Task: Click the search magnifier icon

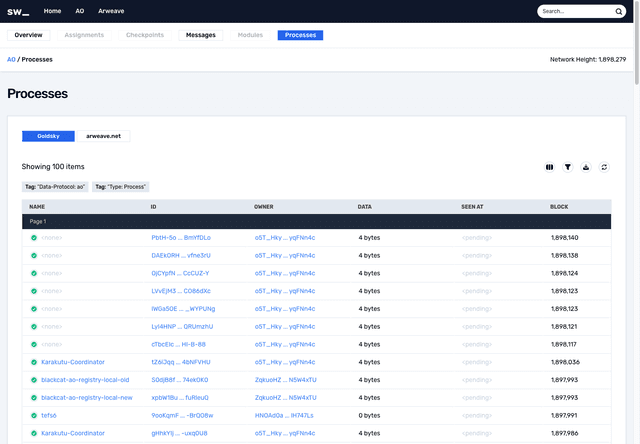Action: (618, 12)
